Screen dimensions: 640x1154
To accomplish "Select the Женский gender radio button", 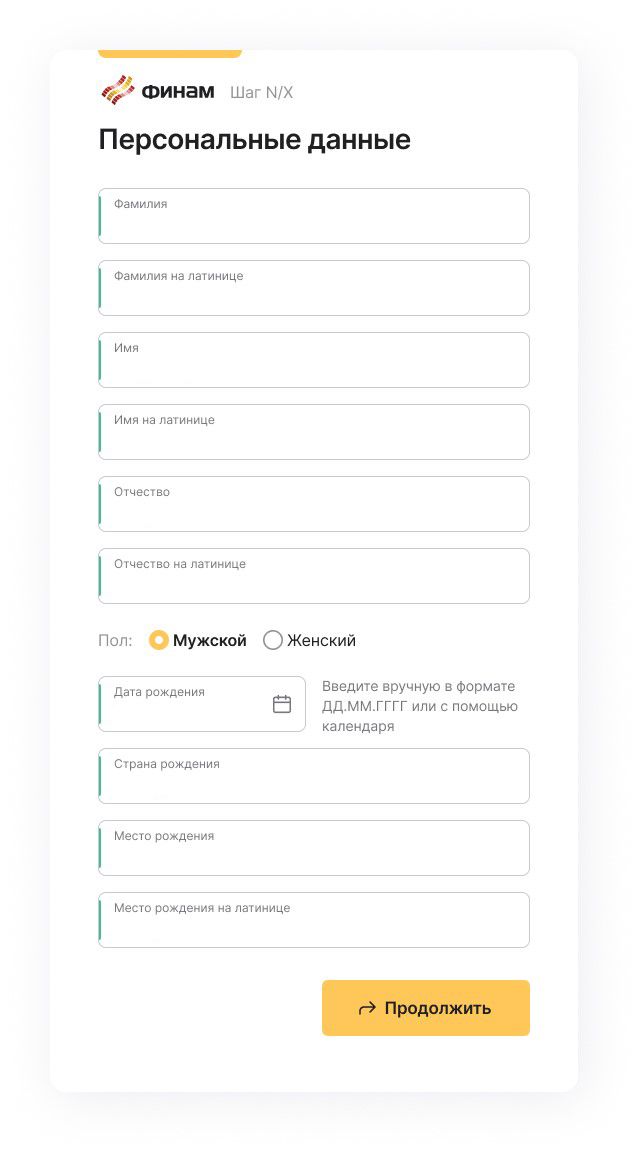I will pos(273,640).
